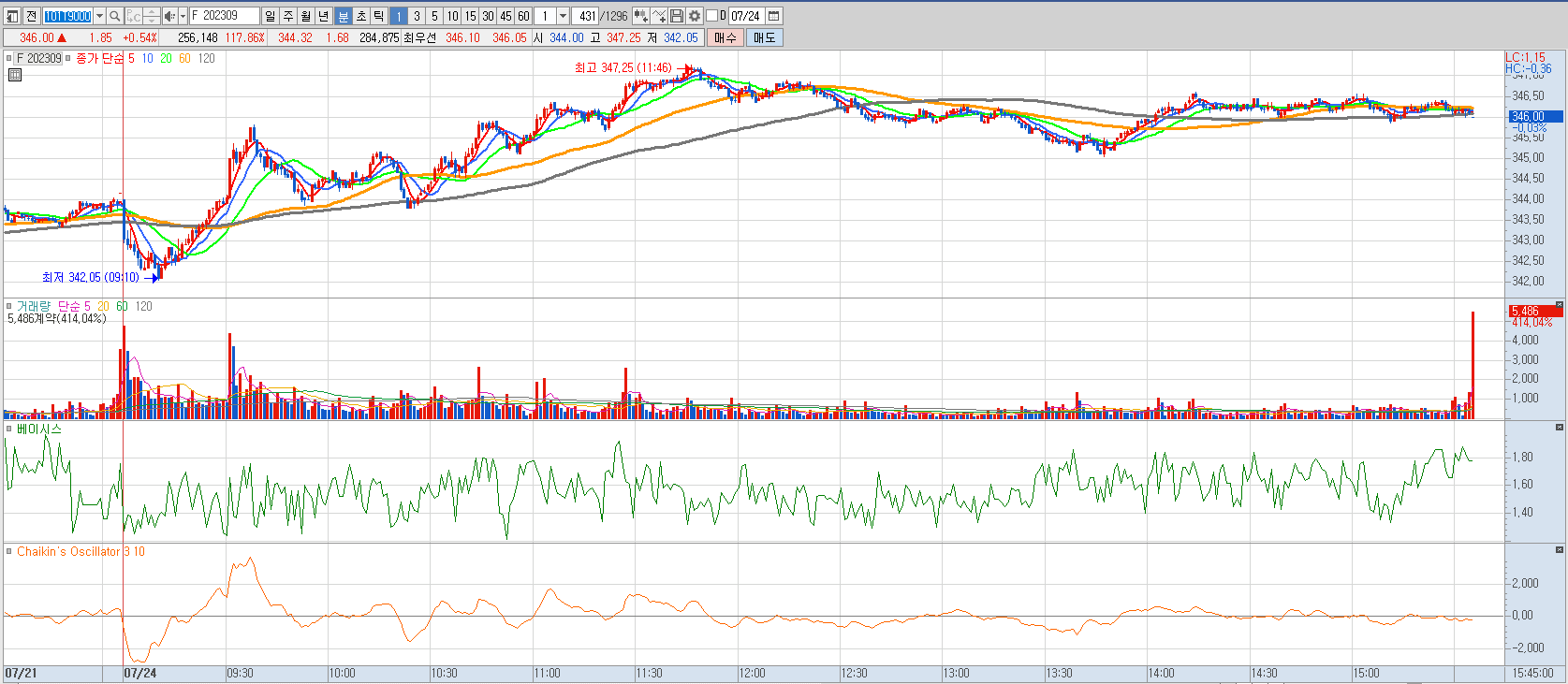The width and height of the screenshot is (1568, 684).
Task: Open the symbol search magnifier
Action: click(115, 16)
